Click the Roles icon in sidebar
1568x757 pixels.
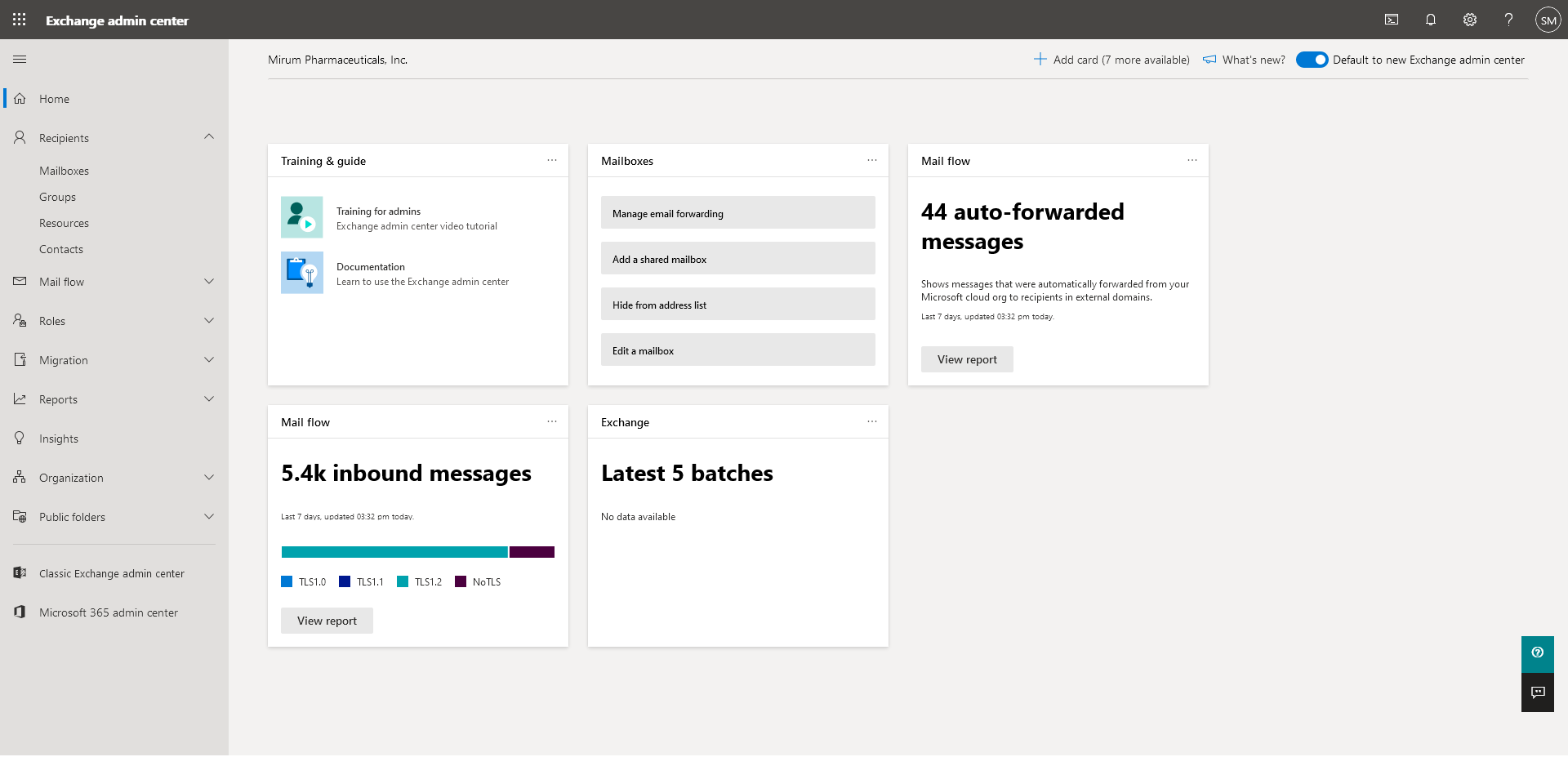click(x=20, y=321)
